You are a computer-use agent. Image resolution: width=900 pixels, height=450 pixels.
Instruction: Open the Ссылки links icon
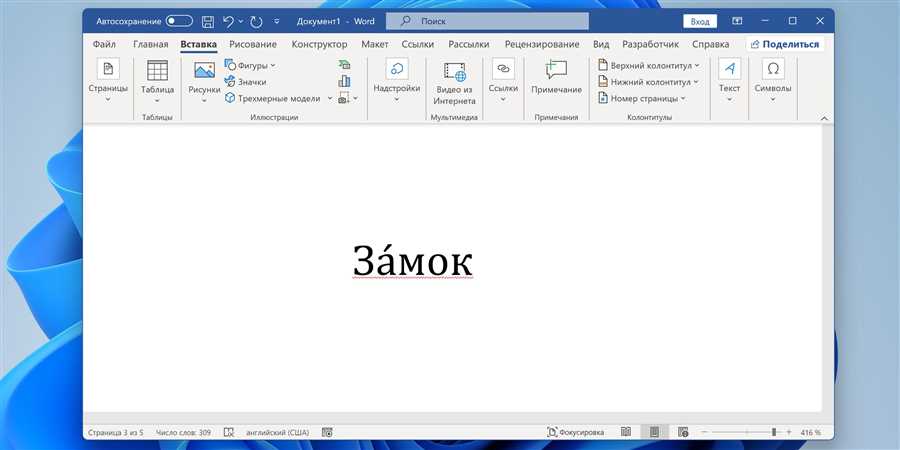click(503, 68)
